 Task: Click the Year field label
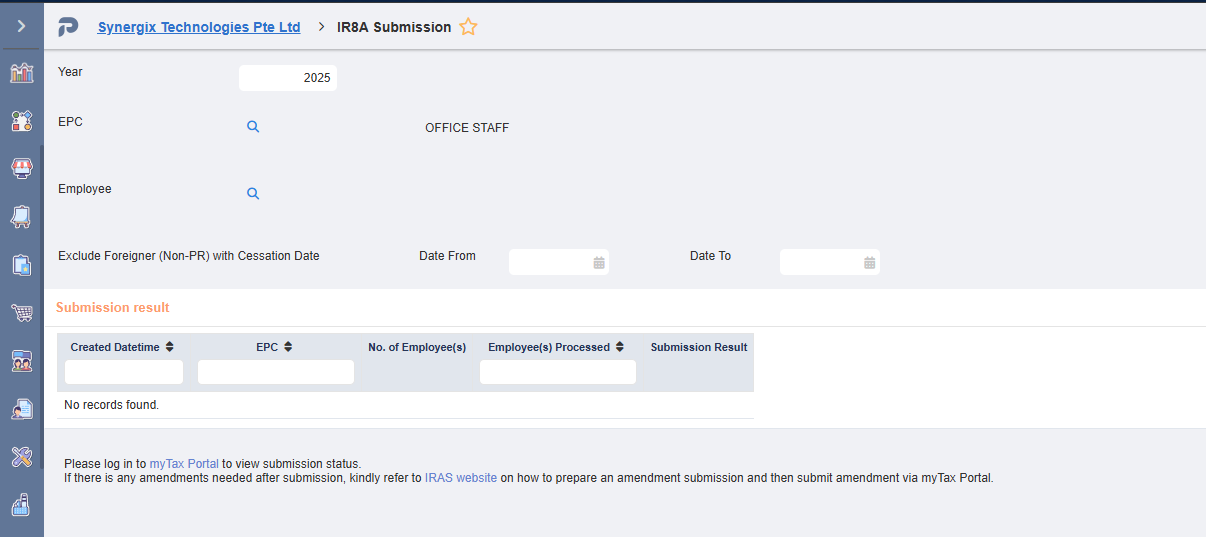(70, 72)
